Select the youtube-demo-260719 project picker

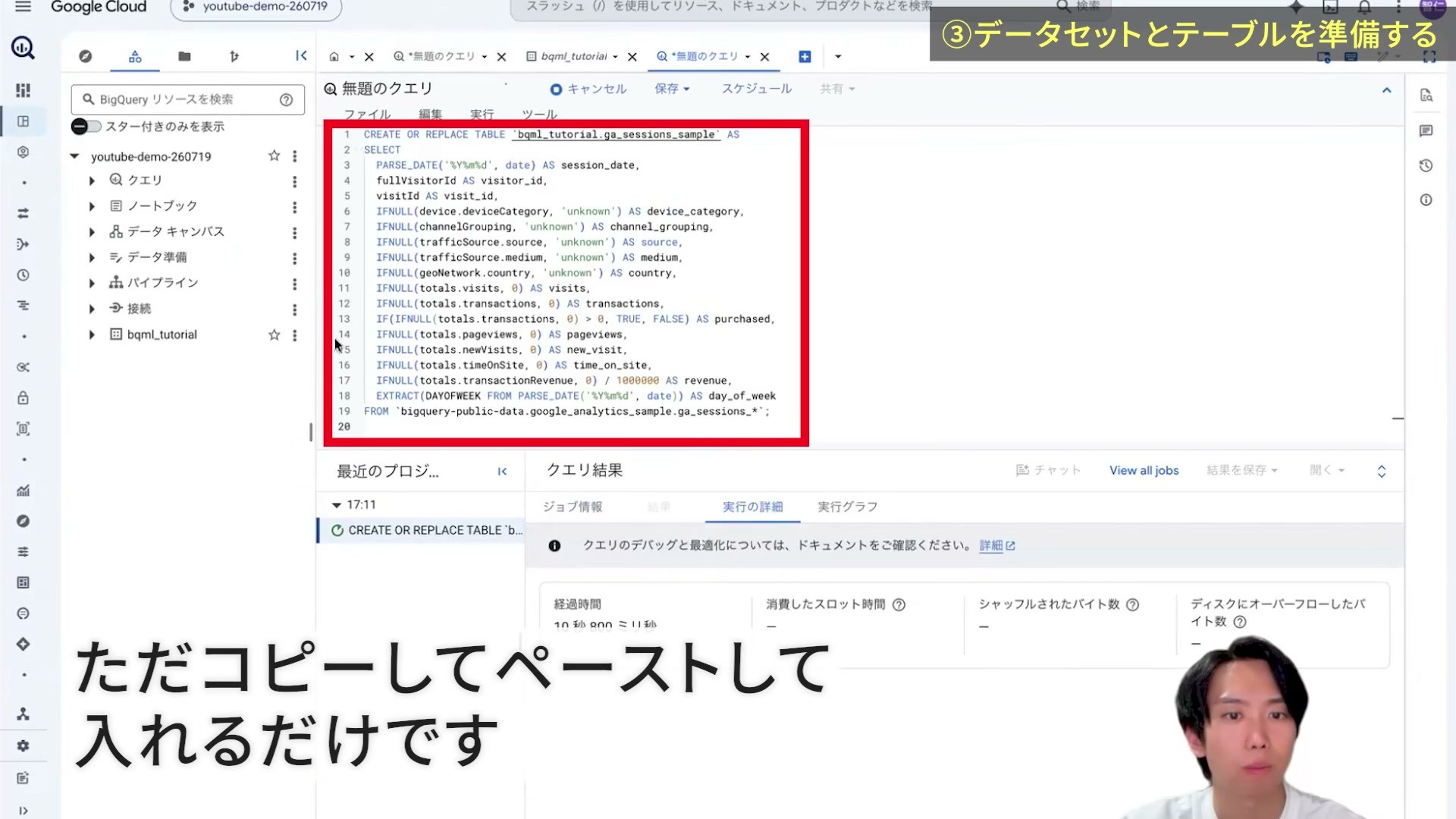tap(256, 8)
